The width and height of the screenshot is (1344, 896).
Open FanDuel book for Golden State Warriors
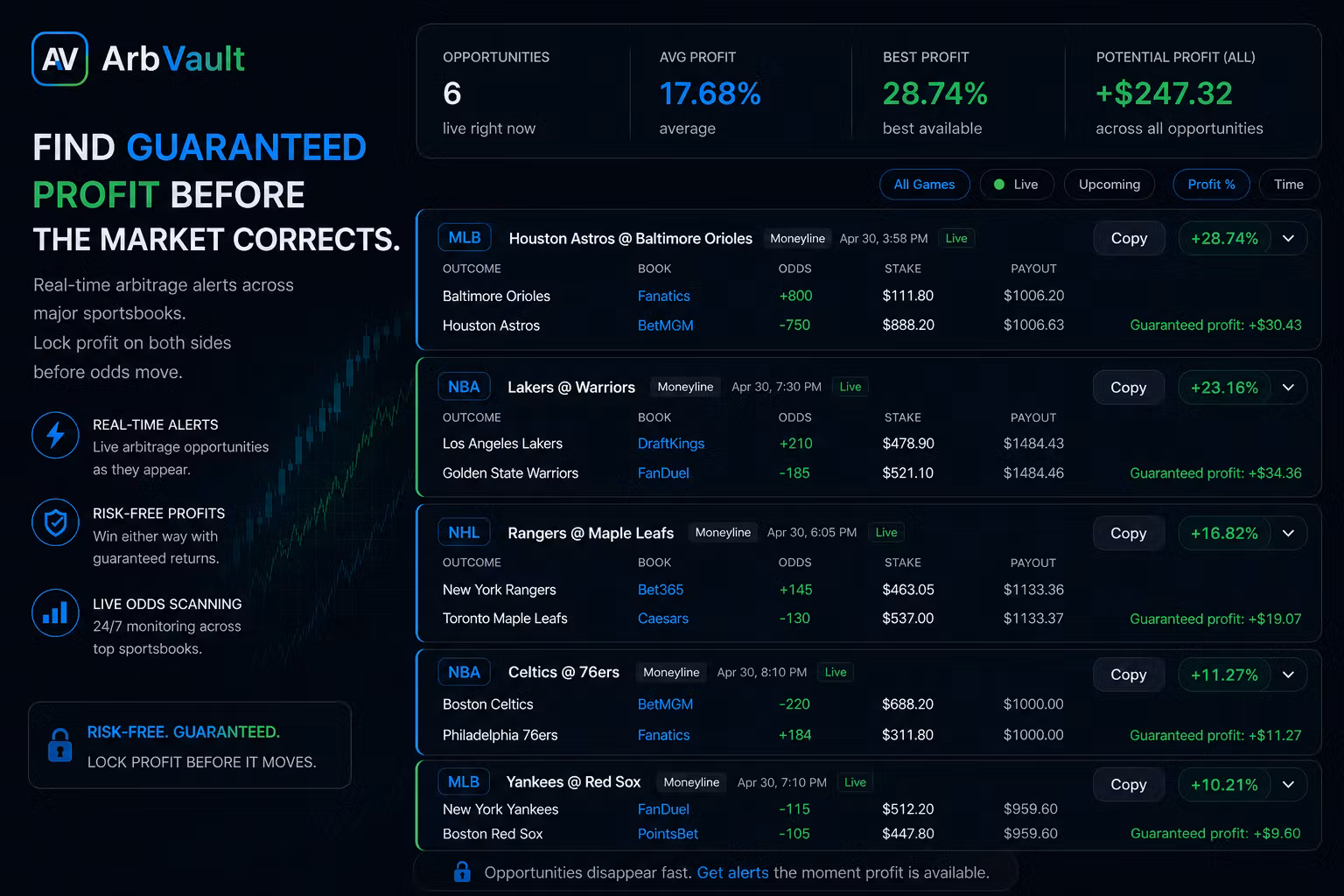(663, 473)
